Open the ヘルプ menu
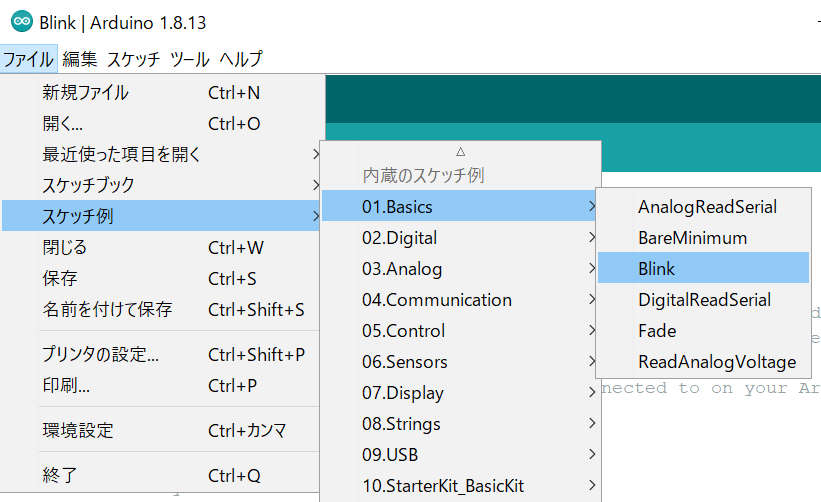821x502 pixels. (x=241, y=59)
